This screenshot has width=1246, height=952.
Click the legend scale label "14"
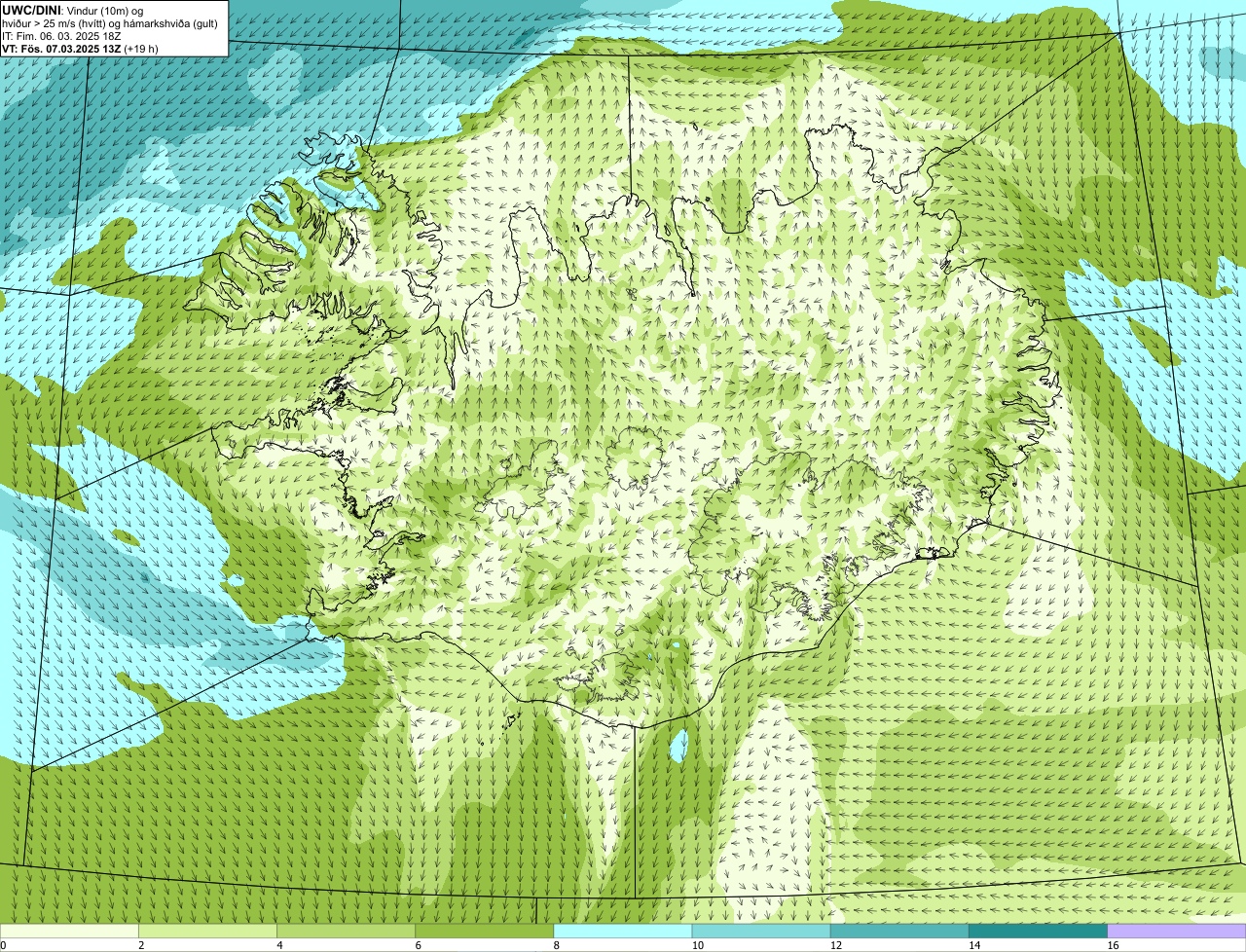point(974,945)
